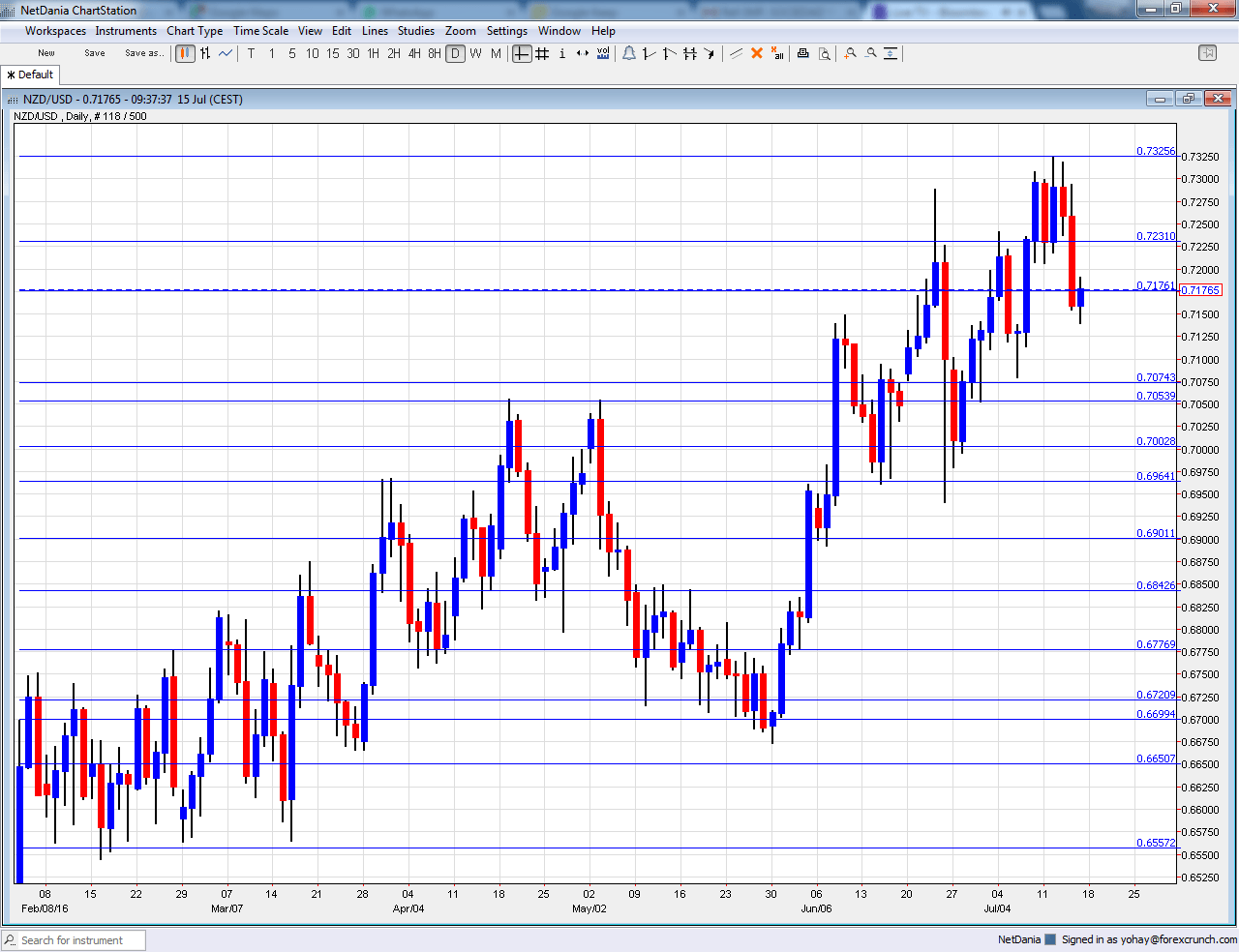This screenshot has height=952, width=1239.
Task: Open the volume indicator icon
Action: point(603,54)
